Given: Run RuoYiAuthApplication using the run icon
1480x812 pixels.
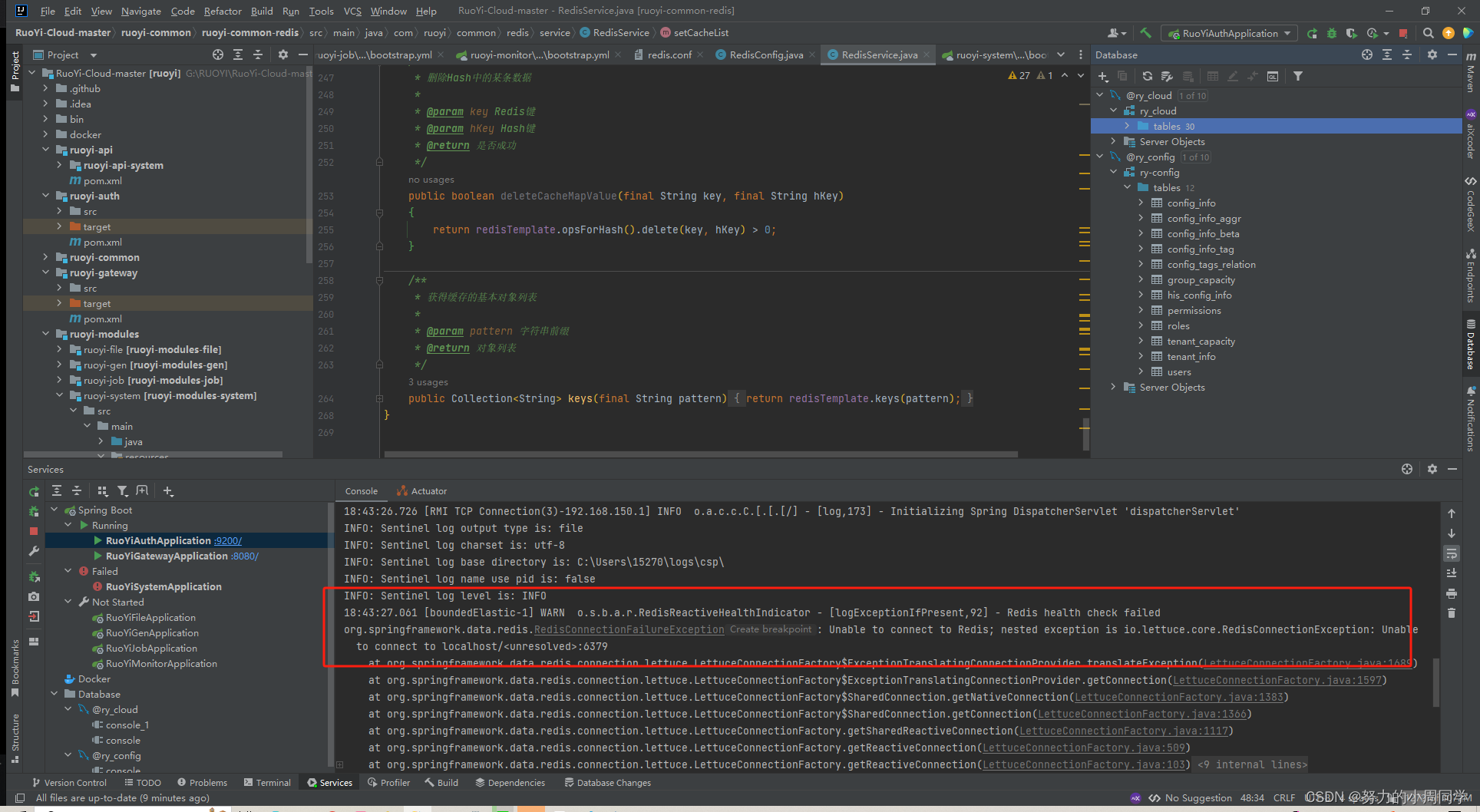Looking at the screenshot, I should coord(1312,33).
